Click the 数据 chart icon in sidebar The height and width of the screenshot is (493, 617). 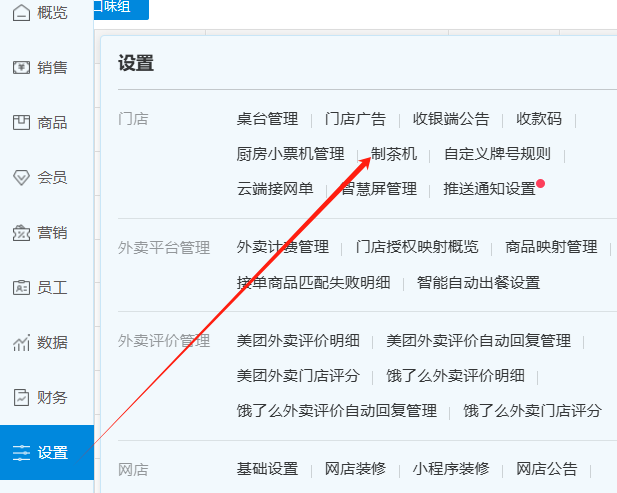point(21,343)
